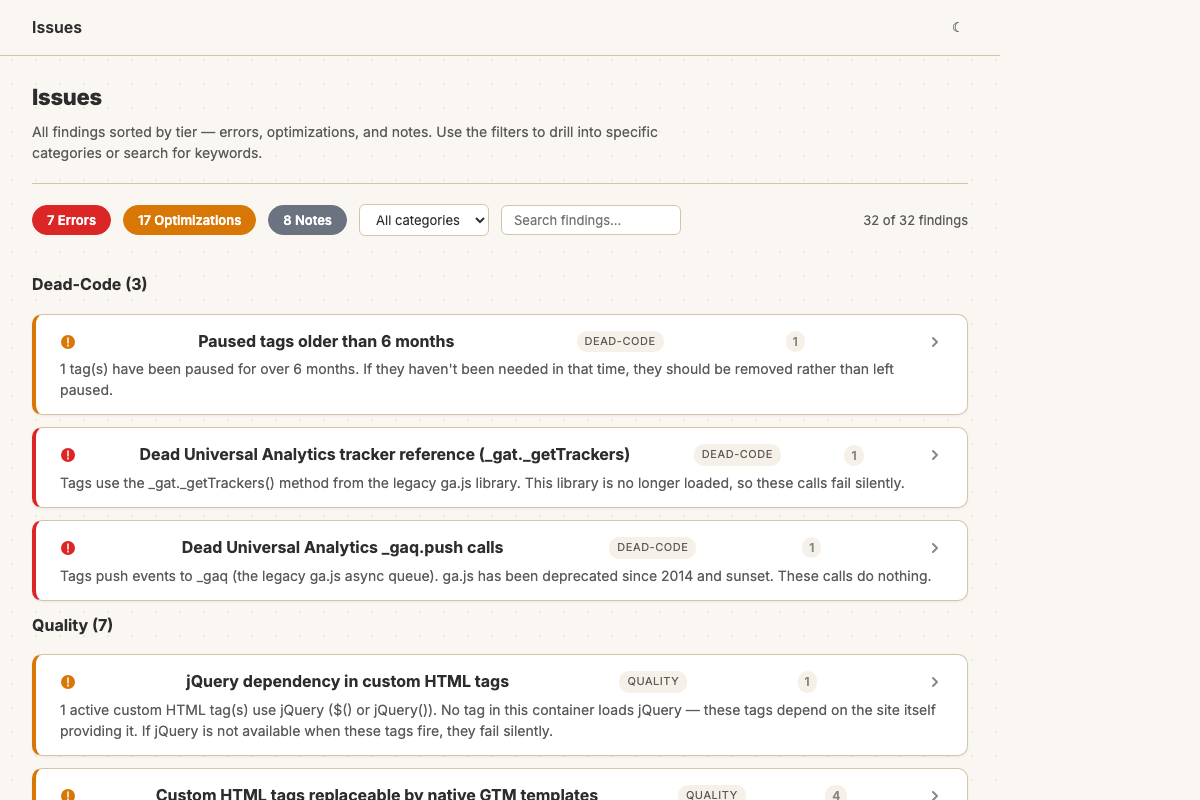
Task: Open the Issues header title
Action: point(57,27)
